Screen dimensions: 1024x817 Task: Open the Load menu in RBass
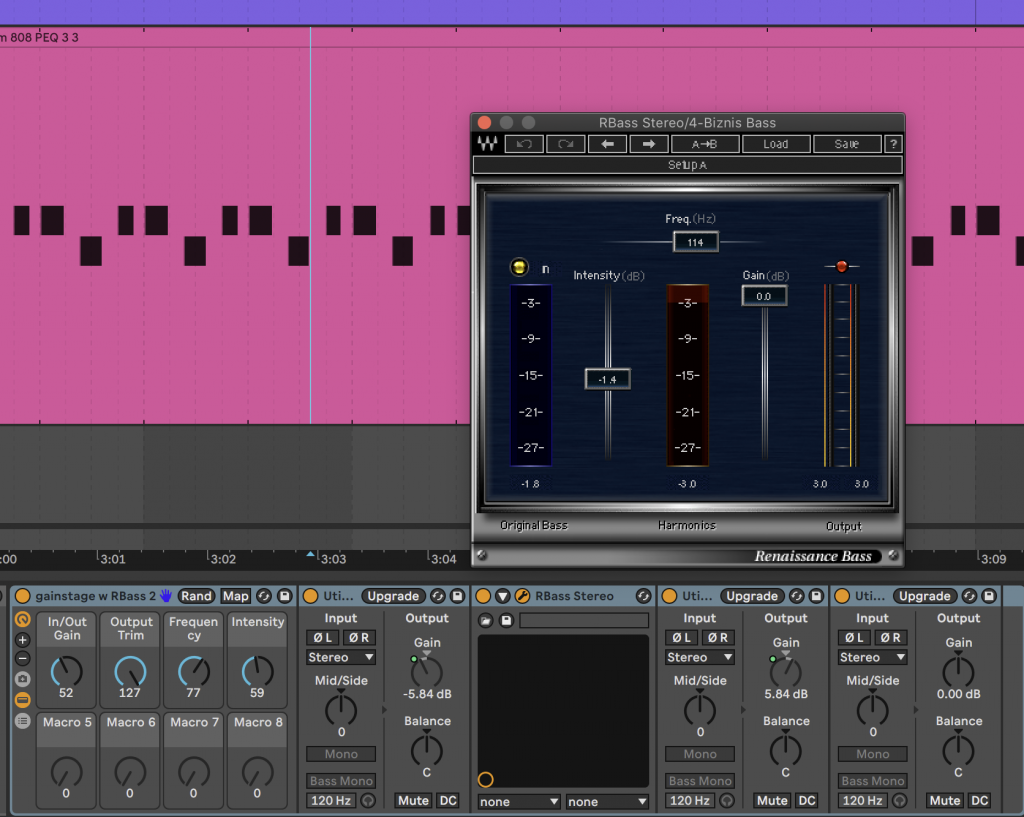(775, 144)
